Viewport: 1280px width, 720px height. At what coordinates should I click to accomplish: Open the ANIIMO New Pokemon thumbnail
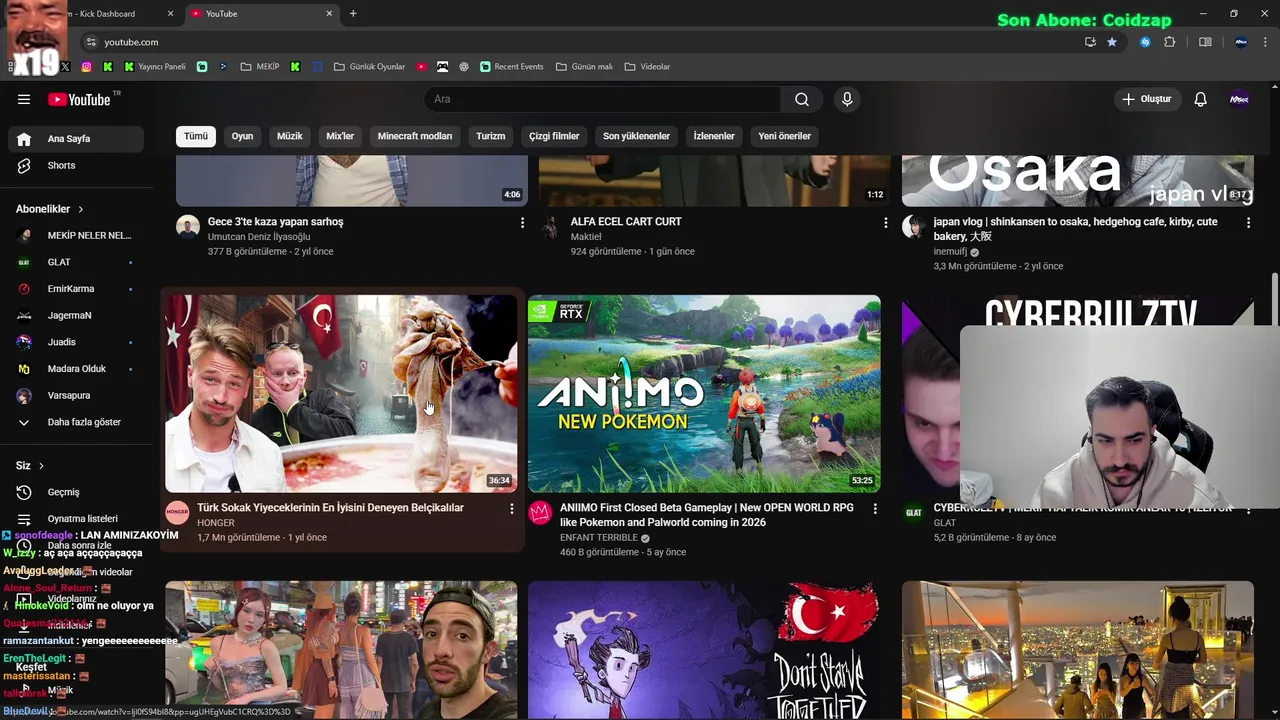pos(704,393)
